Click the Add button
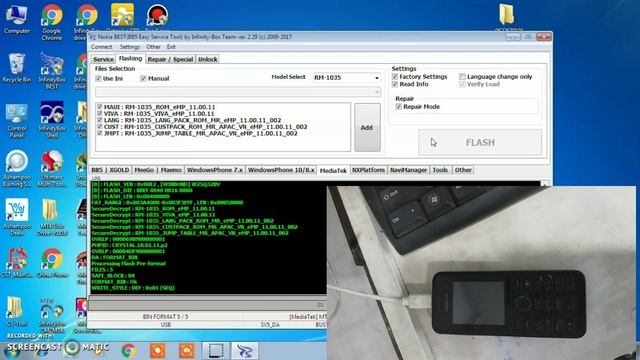The height and width of the screenshot is (360, 640). point(367,127)
